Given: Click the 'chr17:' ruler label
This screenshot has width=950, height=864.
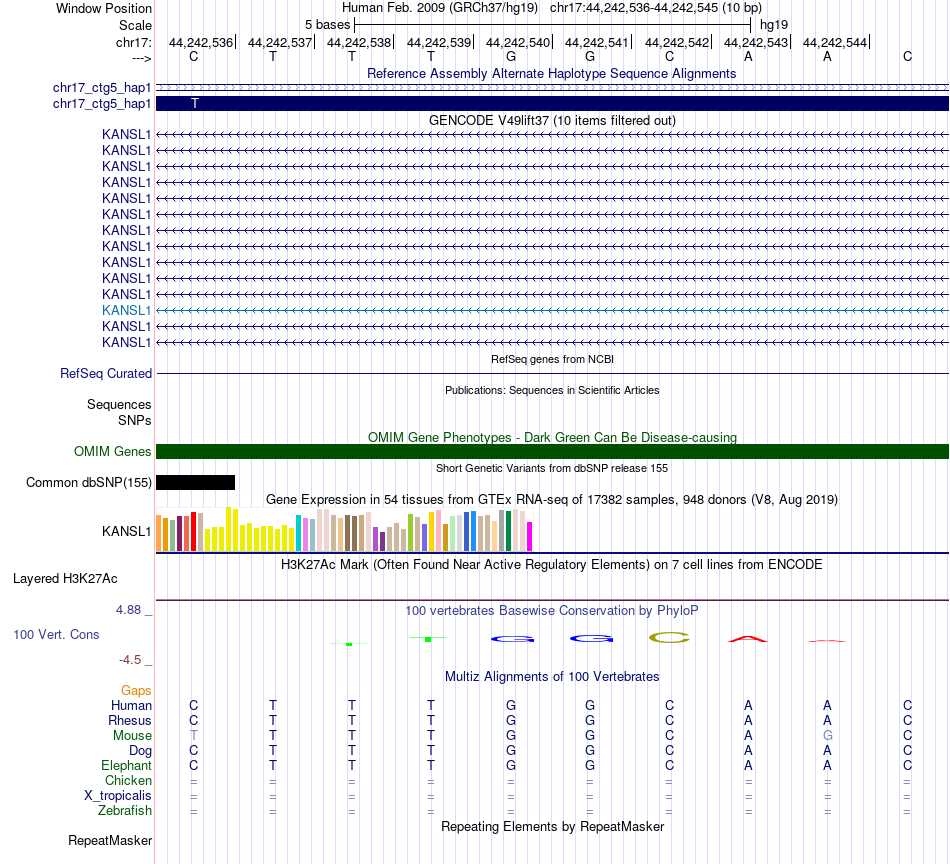Looking at the screenshot, I should coord(133,42).
